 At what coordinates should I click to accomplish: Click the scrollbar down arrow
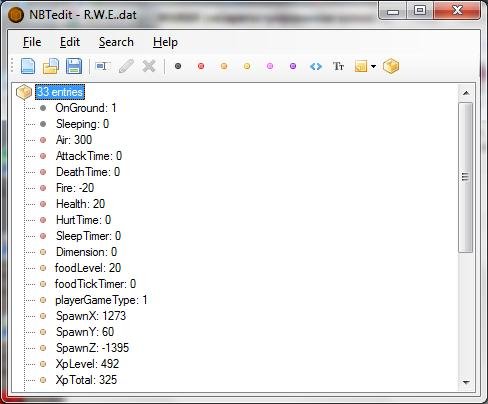(x=466, y=382)
